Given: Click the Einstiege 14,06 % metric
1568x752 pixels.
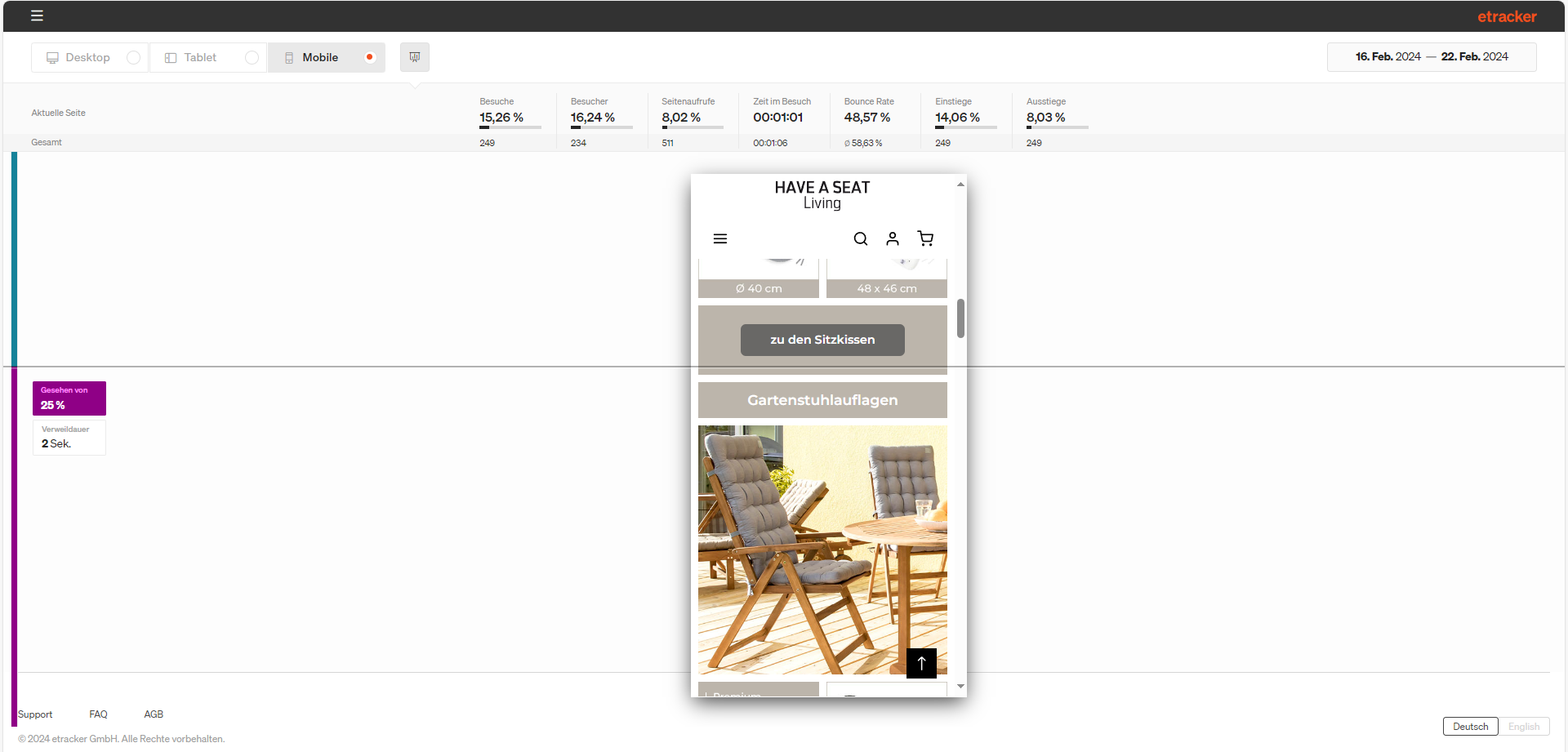Looking at the screenshot, I should pyautogui.click(x=965, y=113).
